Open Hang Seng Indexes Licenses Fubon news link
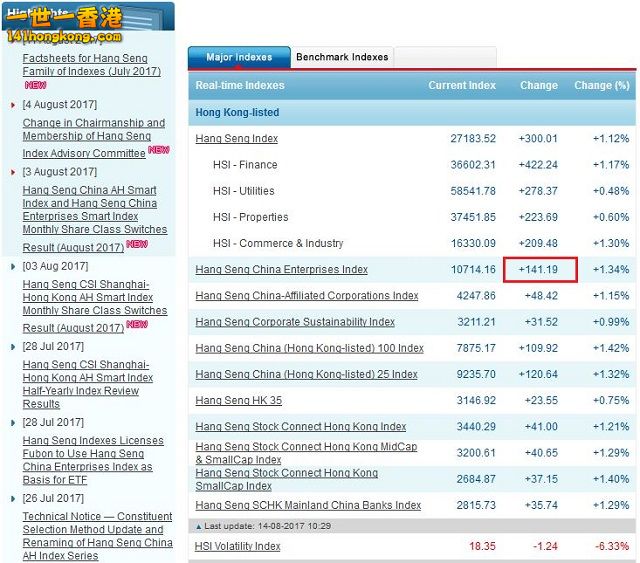Screen dimensions: 640x563 tap(93, 460)
